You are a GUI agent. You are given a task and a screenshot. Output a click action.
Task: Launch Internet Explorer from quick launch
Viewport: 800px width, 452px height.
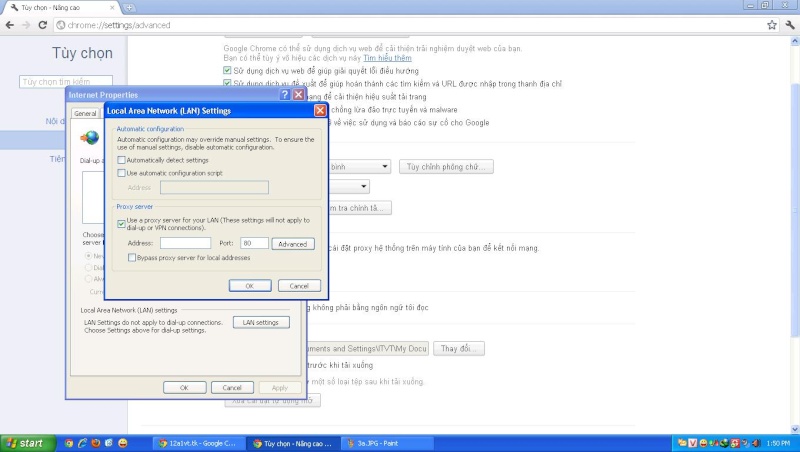click(82, 443)
